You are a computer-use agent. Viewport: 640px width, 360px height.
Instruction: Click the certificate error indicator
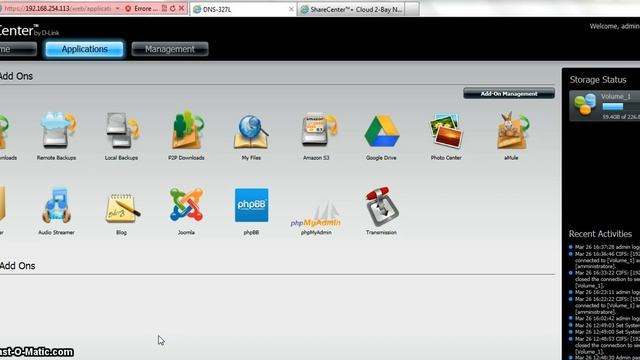pyautogui.click(x=141, y=8)
